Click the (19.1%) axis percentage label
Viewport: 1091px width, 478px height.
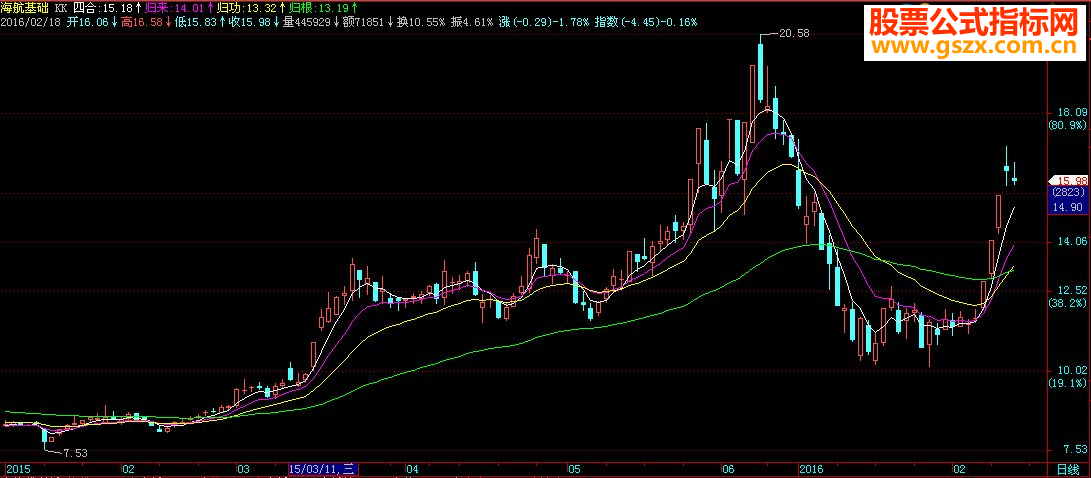1067,383
